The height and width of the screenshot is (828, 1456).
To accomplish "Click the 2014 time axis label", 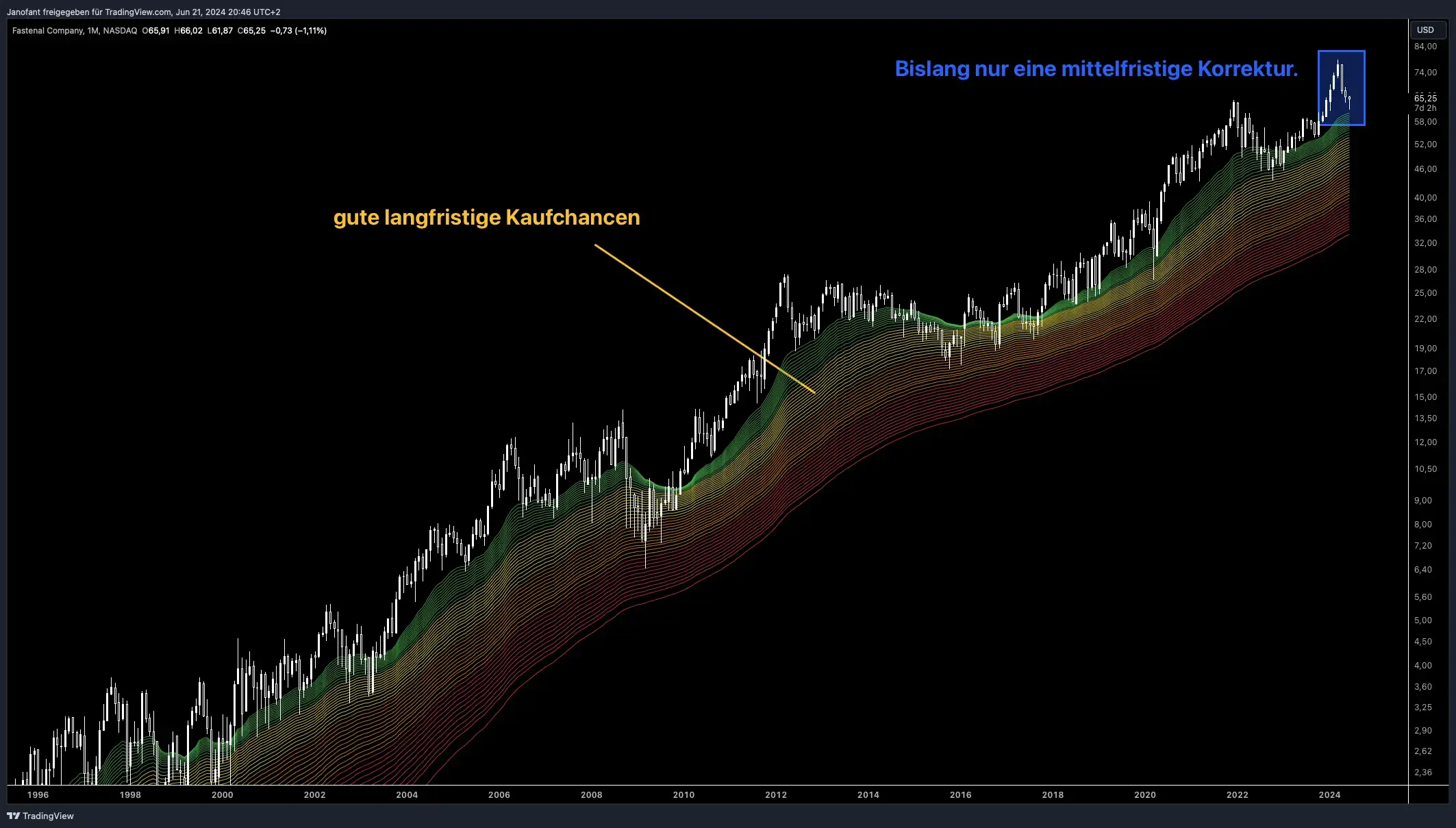I will point(868,795).
